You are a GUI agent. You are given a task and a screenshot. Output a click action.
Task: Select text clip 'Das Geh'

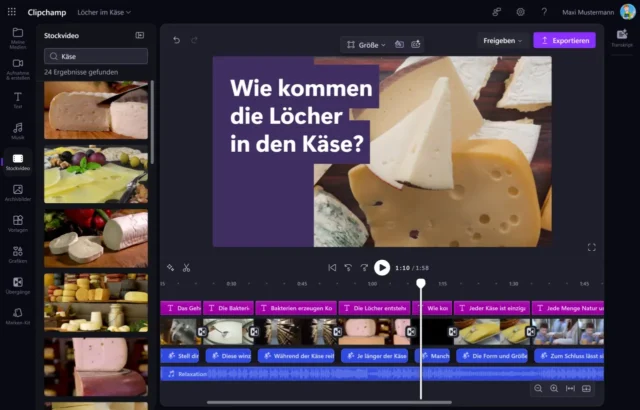click(x=181, y=308)
